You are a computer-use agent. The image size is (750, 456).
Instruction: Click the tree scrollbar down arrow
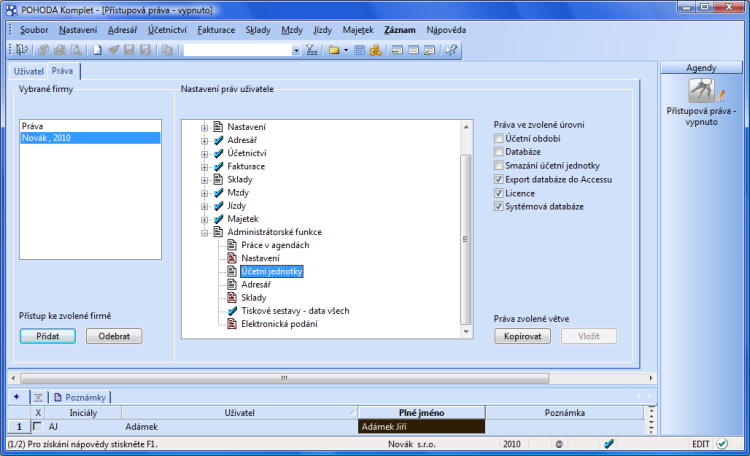466,332
